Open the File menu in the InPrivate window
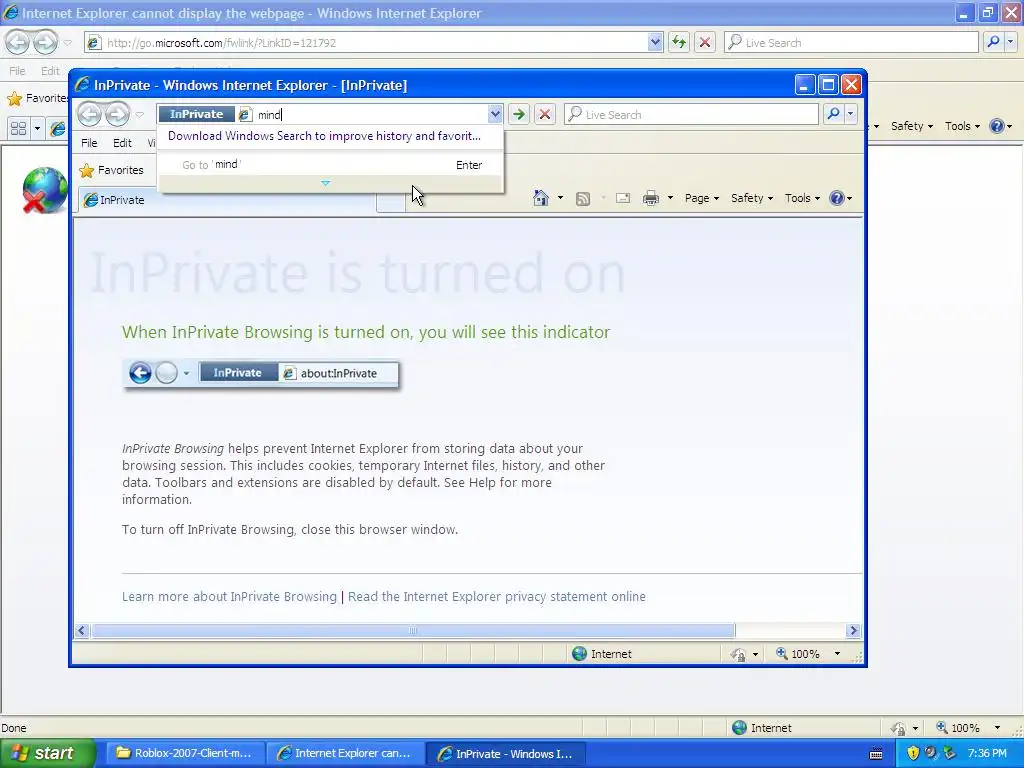The width and height of the screenshot is (1024, 768). coord(89,142)
